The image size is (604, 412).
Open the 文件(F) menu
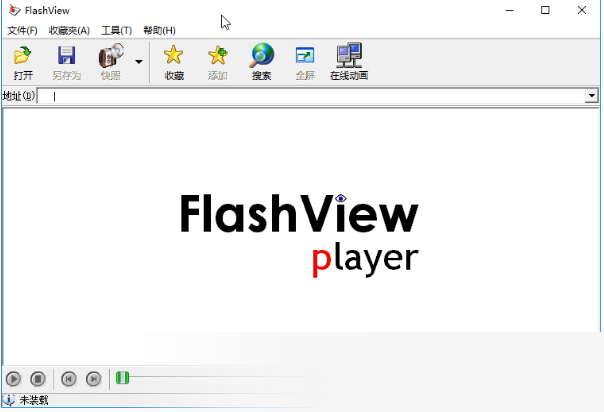click(22, 30)
